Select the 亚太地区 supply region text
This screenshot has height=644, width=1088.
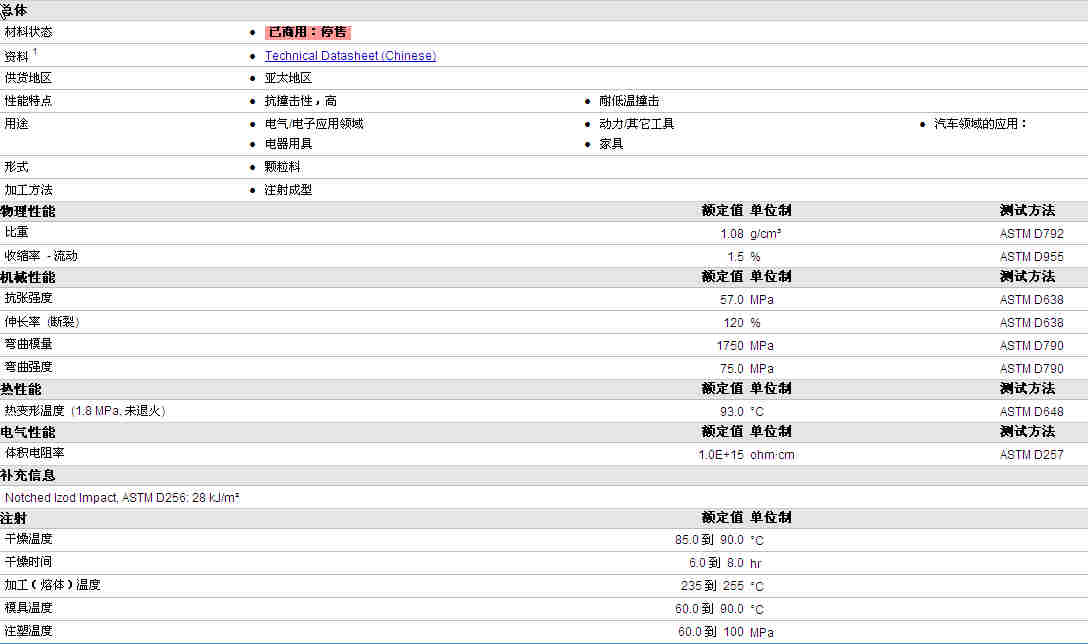pyautogui.click(x=288, y=78)
